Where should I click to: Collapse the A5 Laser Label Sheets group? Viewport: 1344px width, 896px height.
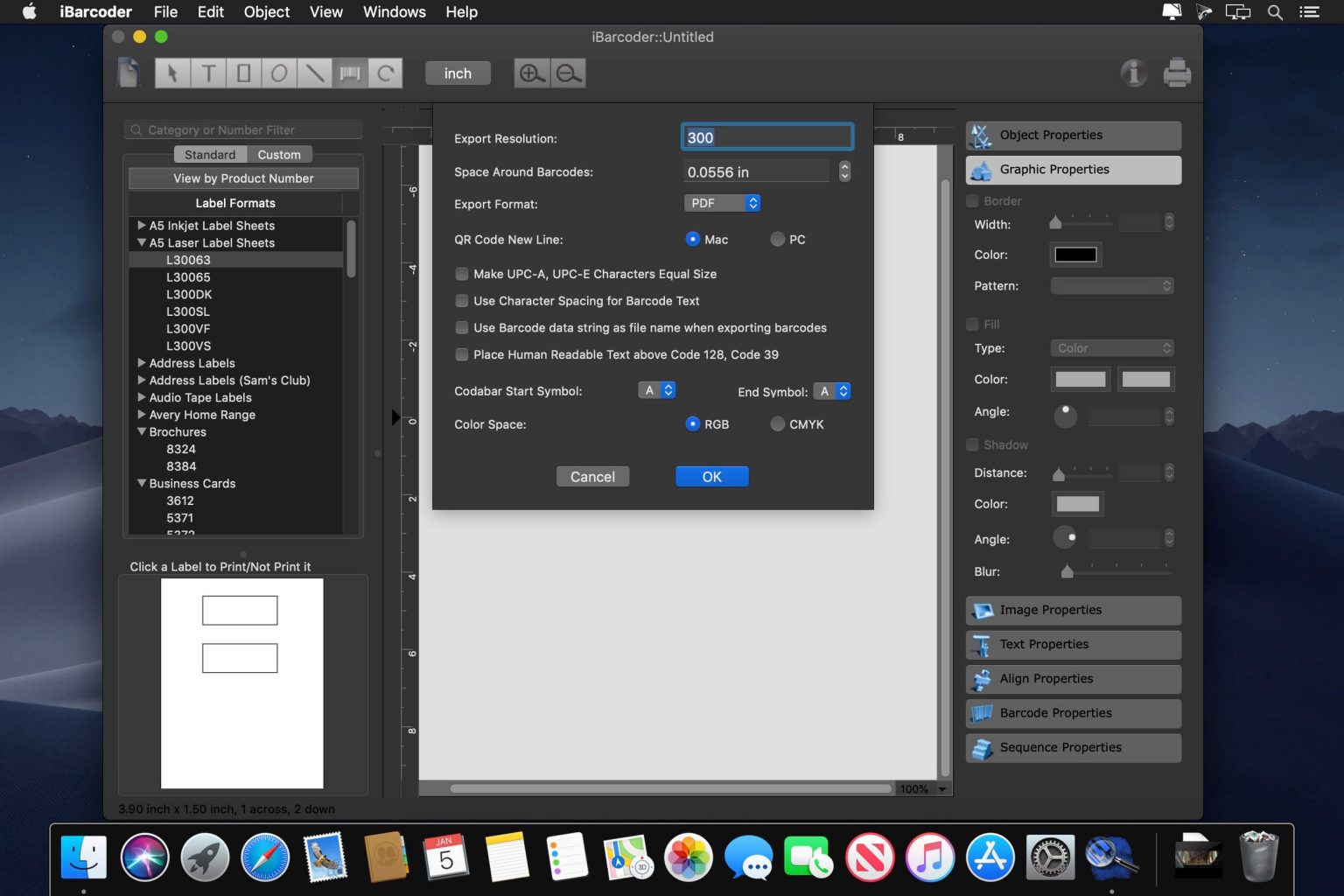click(x=142, y=242)
